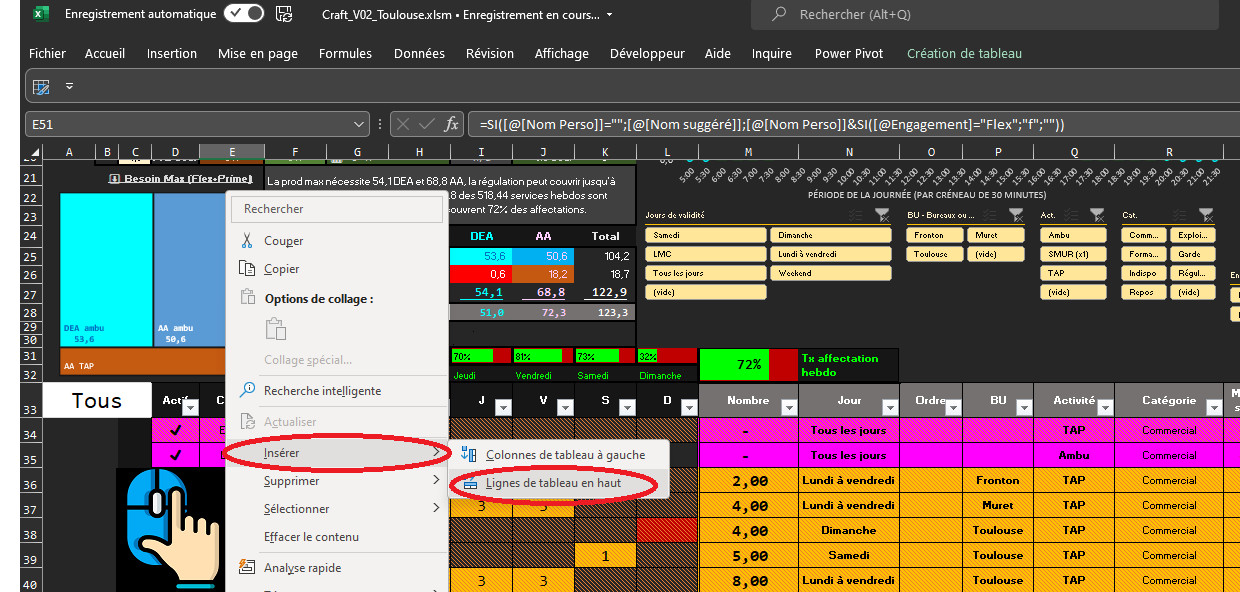The image size is (1240, 592).
Task: Expand the Name Box dropdown arrow
Action: (360, 124)
